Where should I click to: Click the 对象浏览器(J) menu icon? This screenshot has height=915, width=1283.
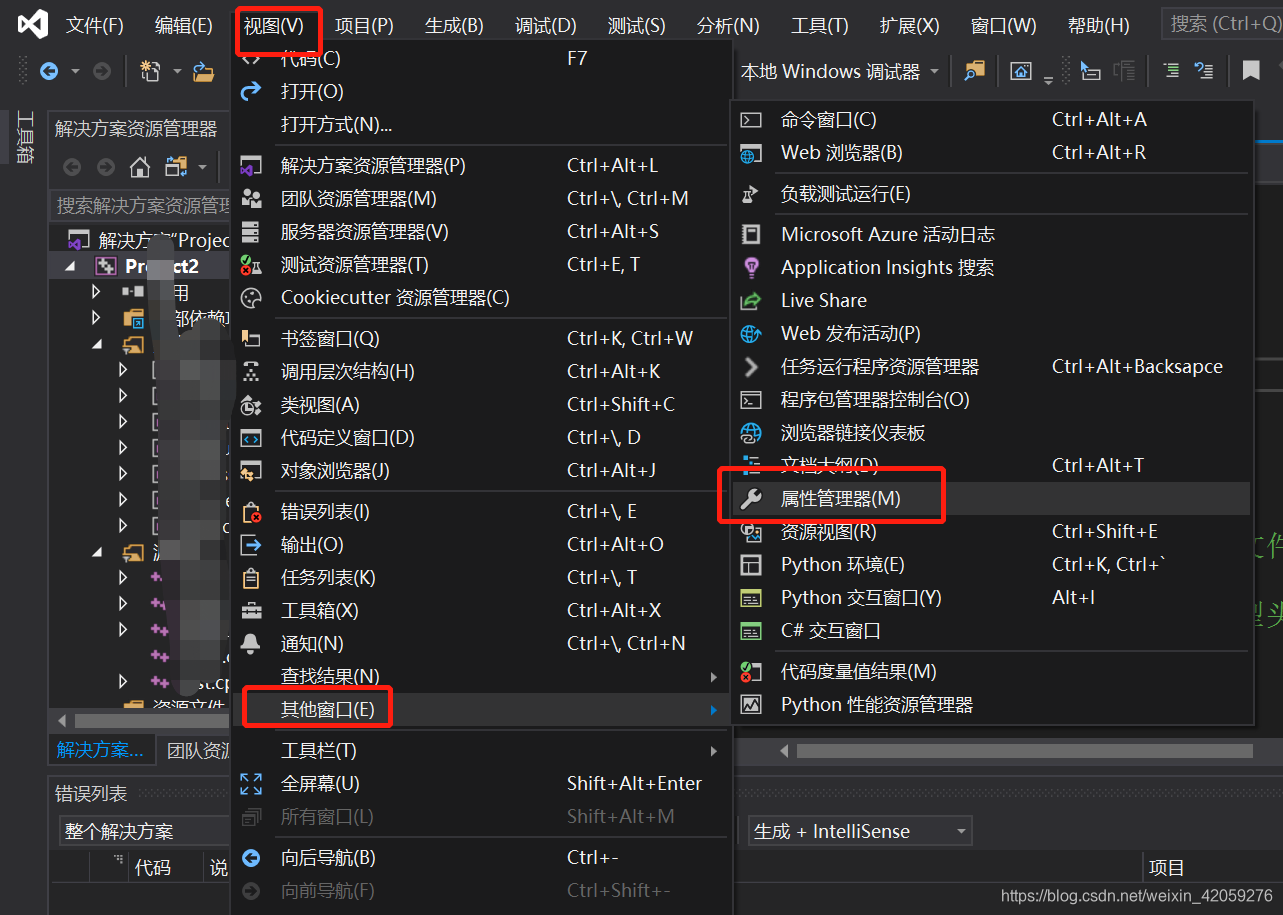[251, 471]
